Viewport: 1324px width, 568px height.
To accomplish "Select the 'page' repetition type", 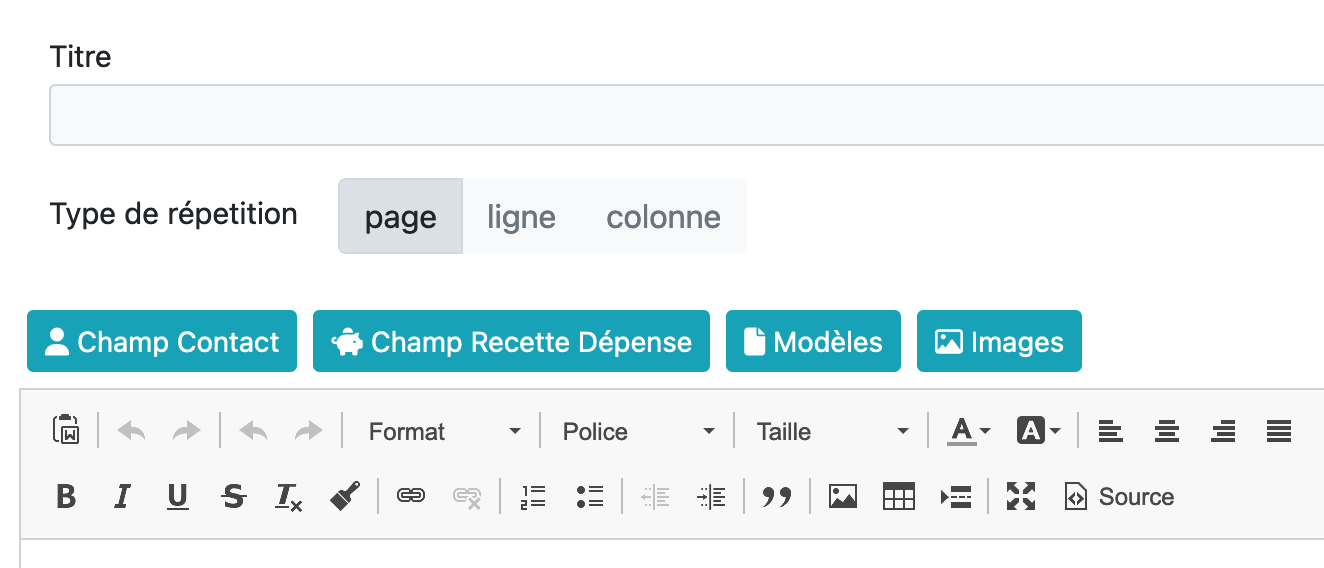I will [x=401, y=216].
